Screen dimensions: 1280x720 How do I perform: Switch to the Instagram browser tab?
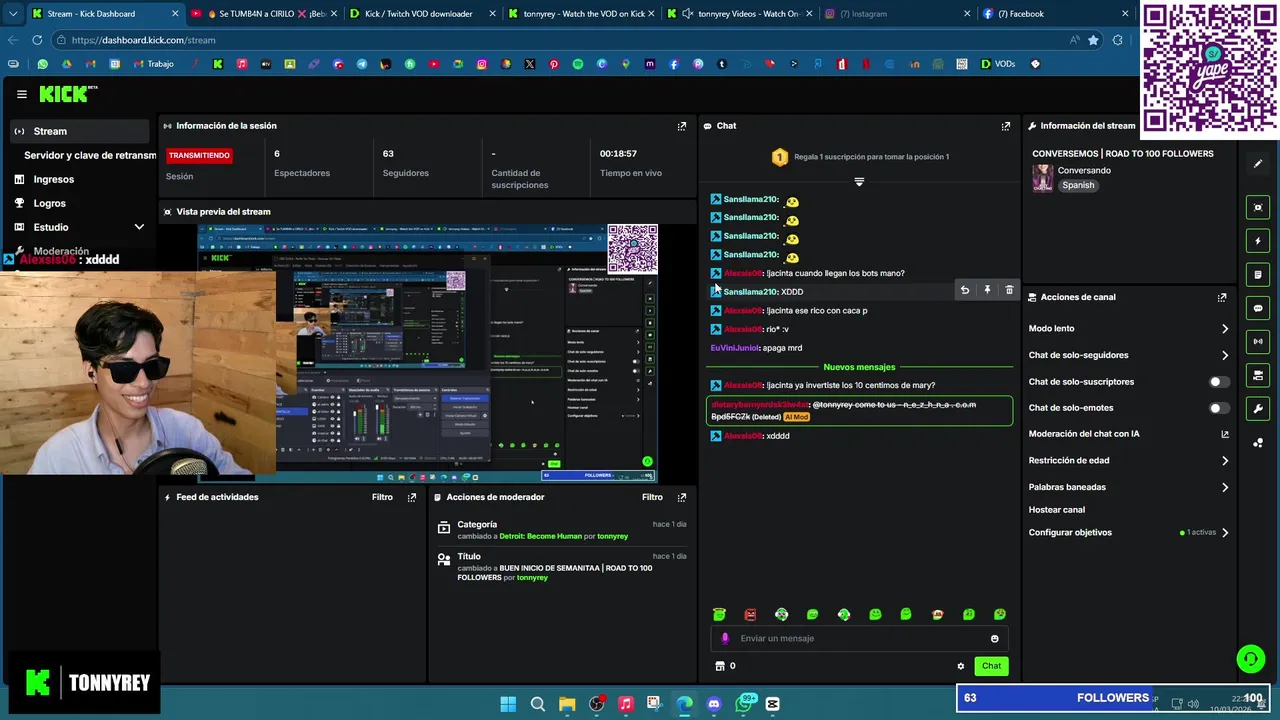coord(897,14)
